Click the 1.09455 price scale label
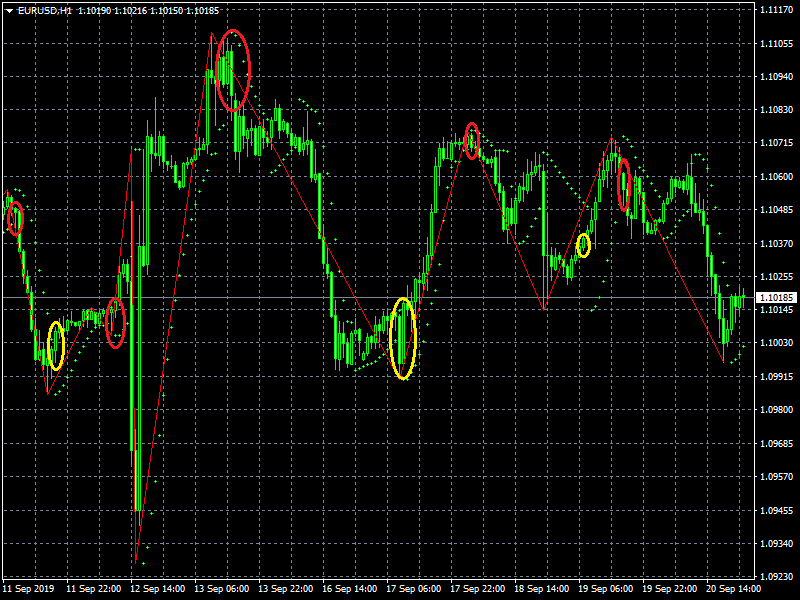This screenshot has height=600, width=800. pos(777,510)
